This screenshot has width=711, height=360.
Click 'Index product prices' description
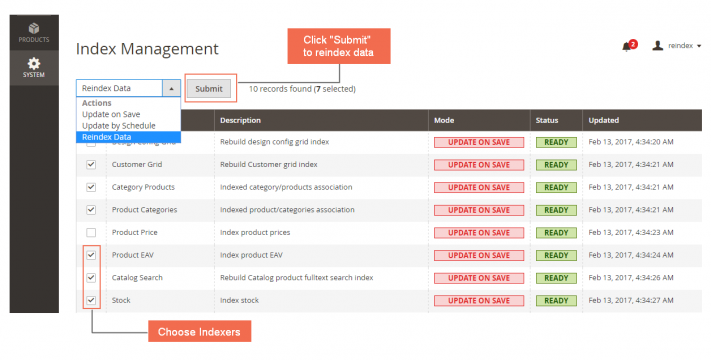click(255, 232)
